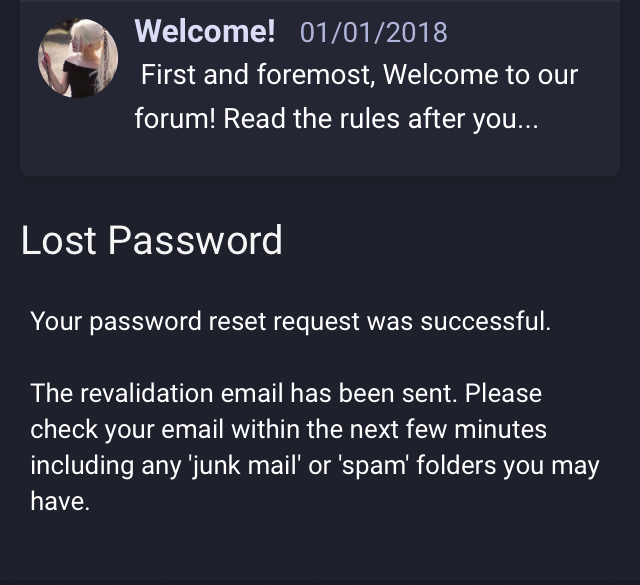Open the Welcome! announcement title
The height and width of the screenshot is (585, 640).
(x=205, y=31)
